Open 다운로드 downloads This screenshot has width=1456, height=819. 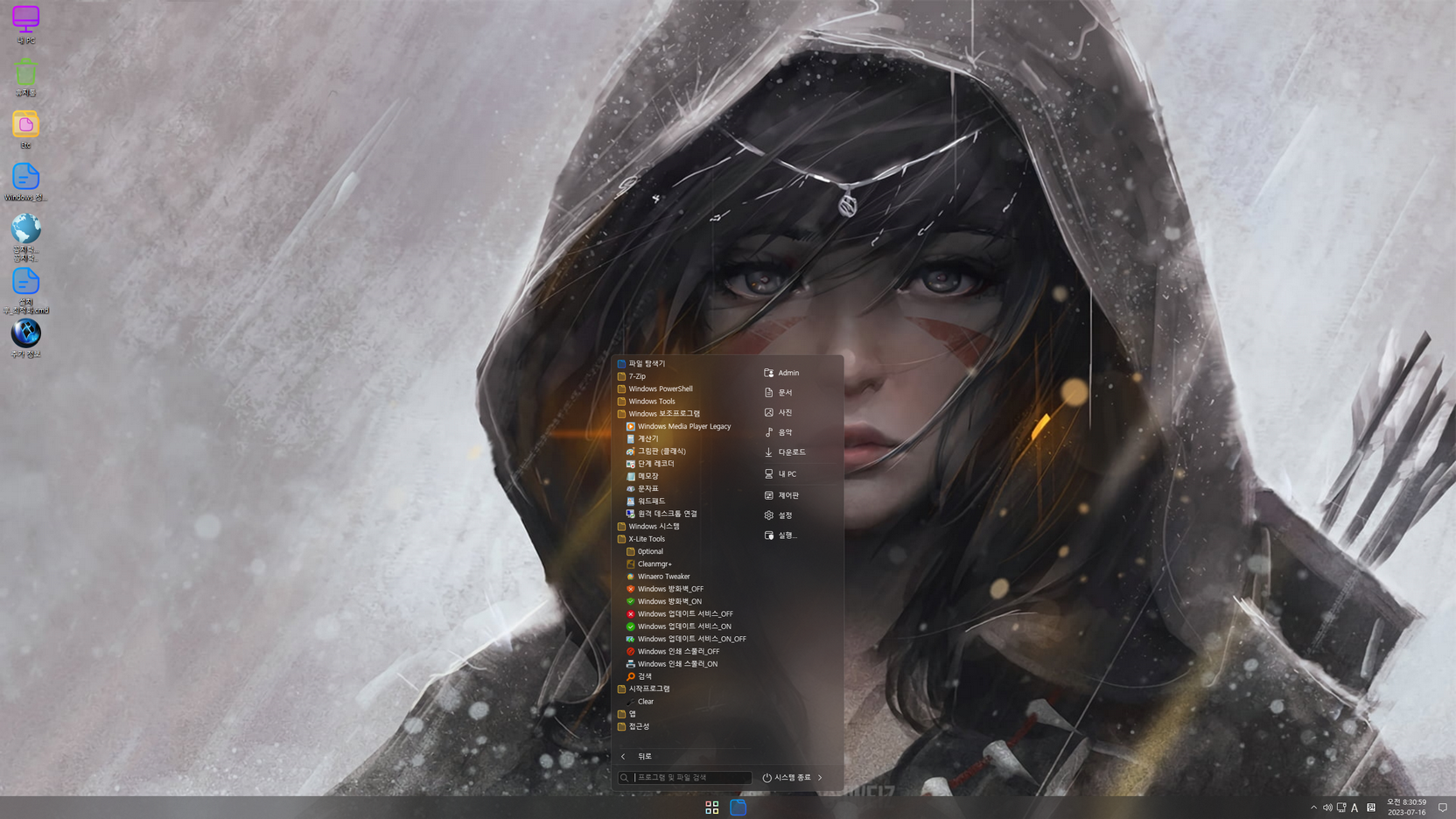[x=785, y=452]
